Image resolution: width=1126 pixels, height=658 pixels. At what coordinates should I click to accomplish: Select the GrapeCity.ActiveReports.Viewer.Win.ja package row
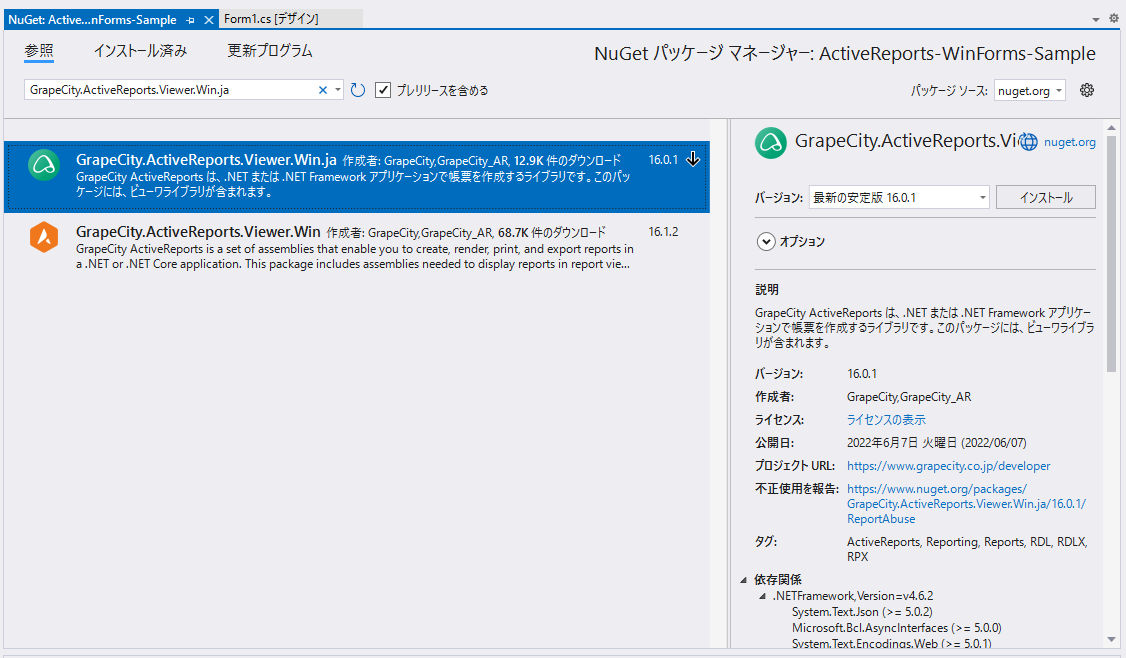[x=357, y=177]
